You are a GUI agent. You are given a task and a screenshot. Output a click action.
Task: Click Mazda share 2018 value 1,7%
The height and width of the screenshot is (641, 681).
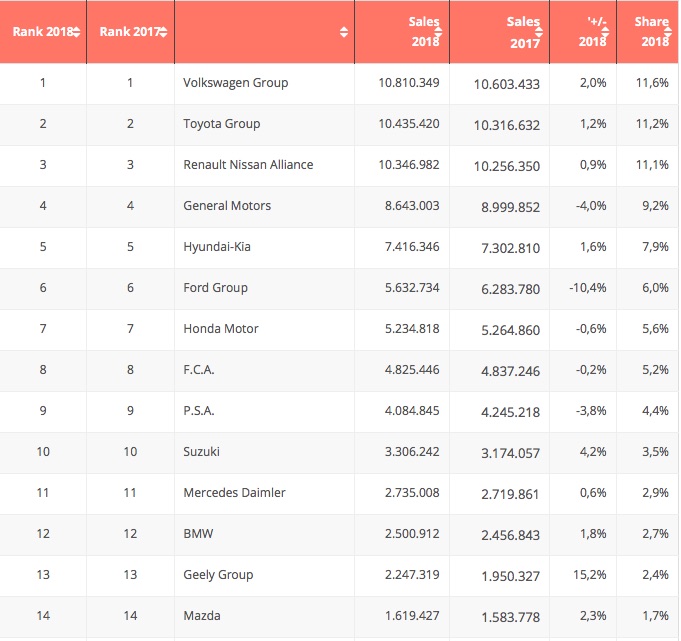coord(655,615)
